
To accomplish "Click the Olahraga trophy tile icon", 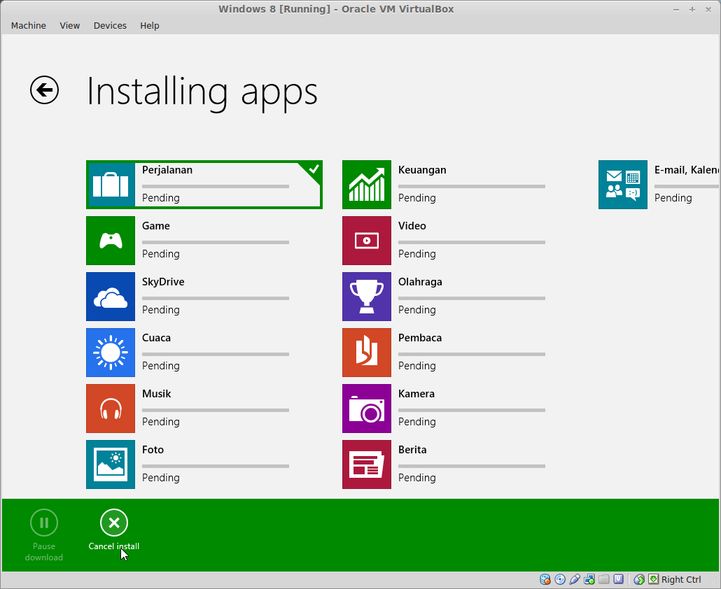I will tap(366, 297).
